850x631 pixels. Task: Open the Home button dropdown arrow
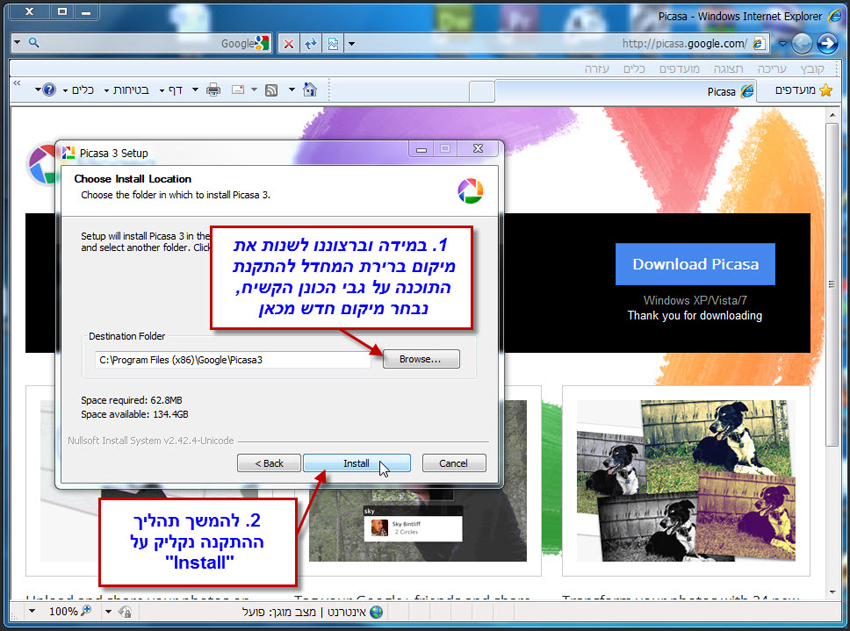click(x=292, y=89)
